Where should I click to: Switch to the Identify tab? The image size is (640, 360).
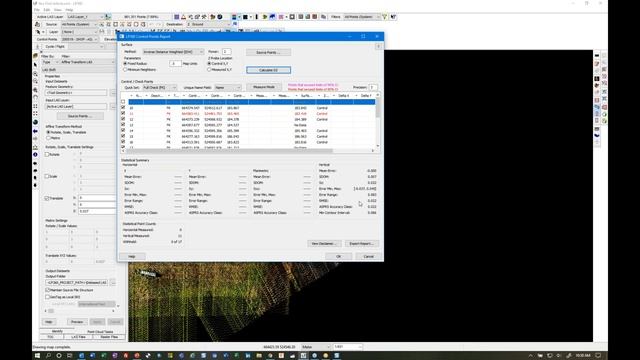click(x=57, y=331)
